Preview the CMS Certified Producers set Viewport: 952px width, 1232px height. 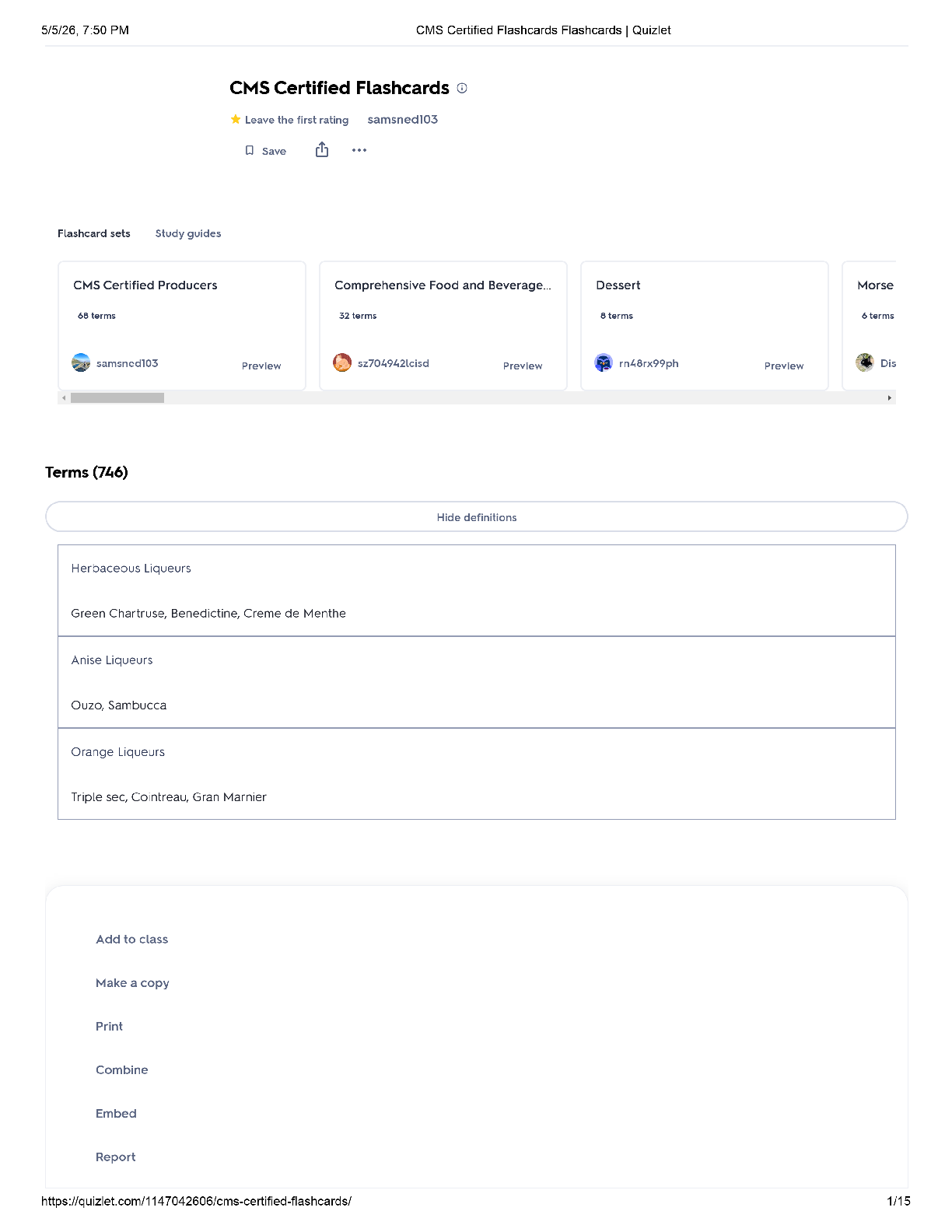coord(261,366)
